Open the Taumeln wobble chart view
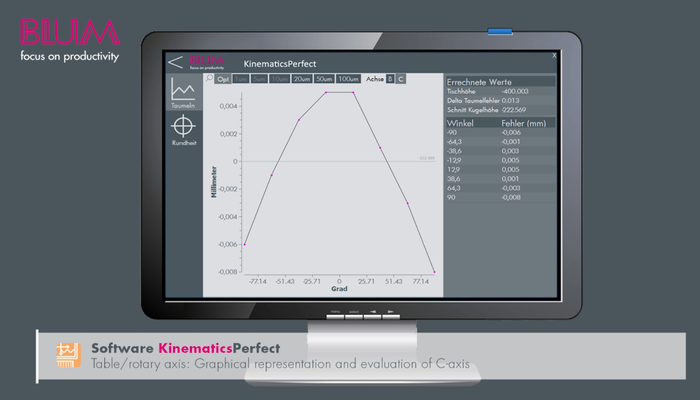The image size is (700, 400). tap(183, 92)
